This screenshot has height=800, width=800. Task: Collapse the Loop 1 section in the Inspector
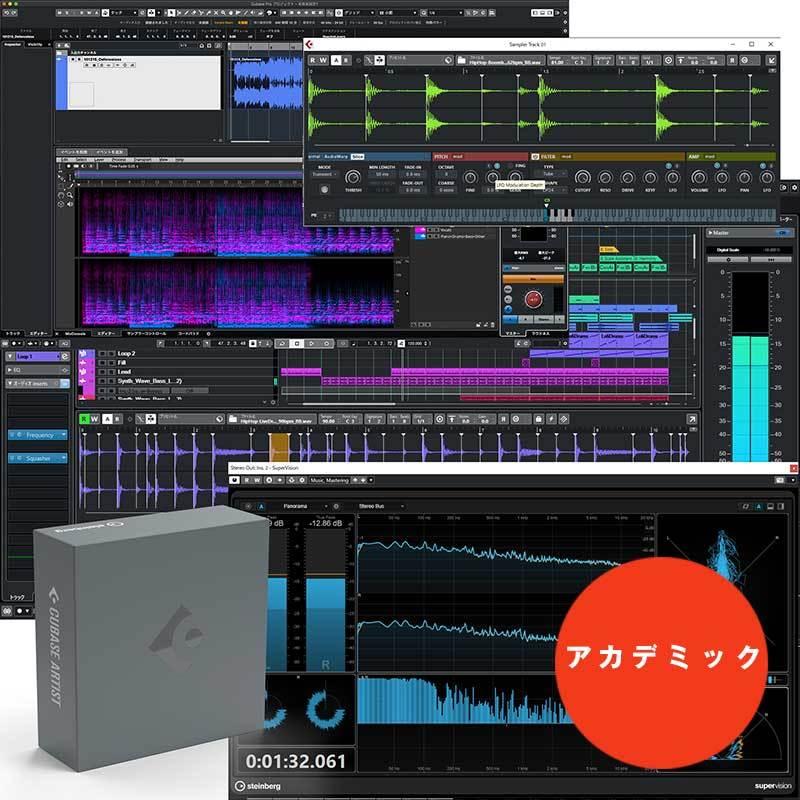10,357
